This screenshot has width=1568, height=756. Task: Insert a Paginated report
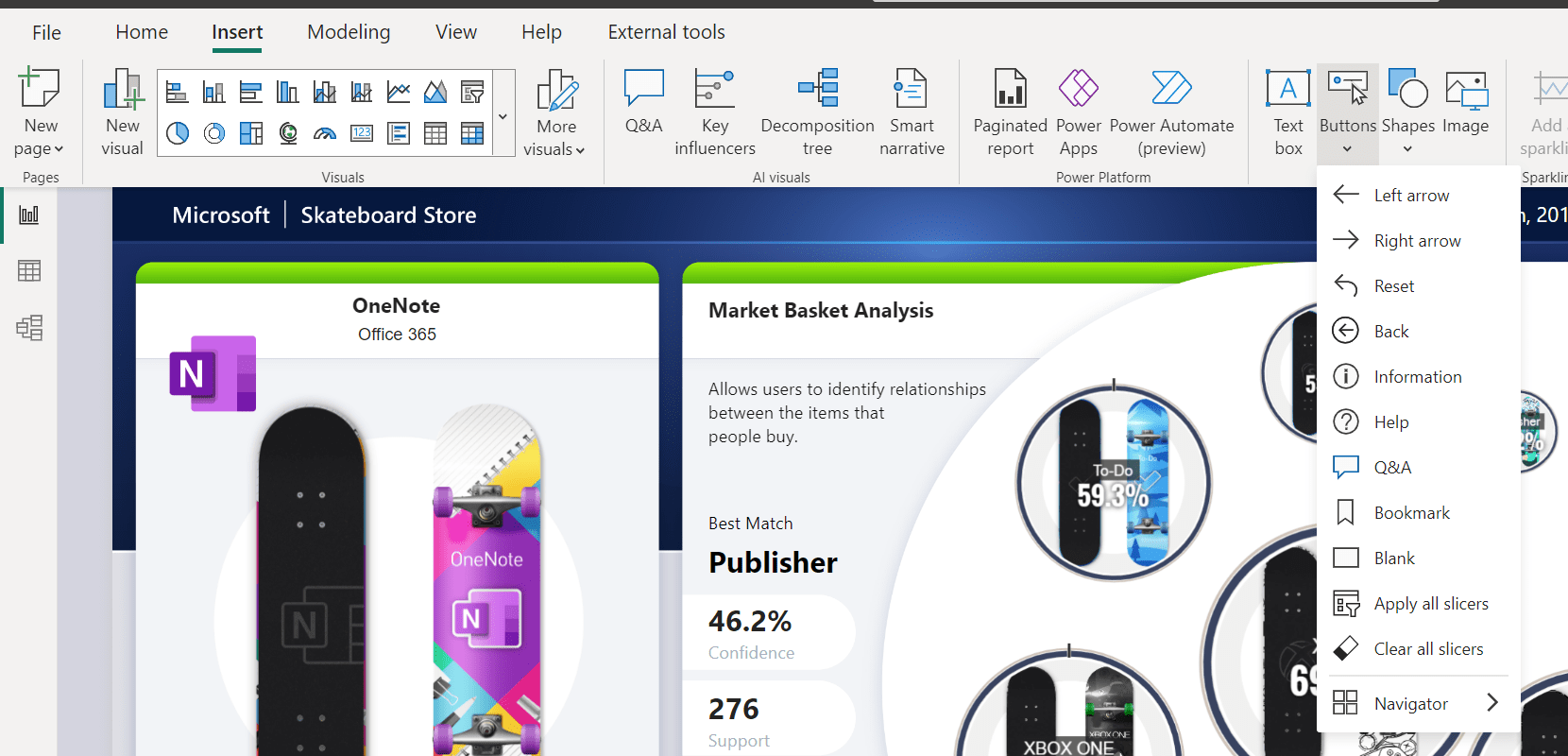(1011, 112)
